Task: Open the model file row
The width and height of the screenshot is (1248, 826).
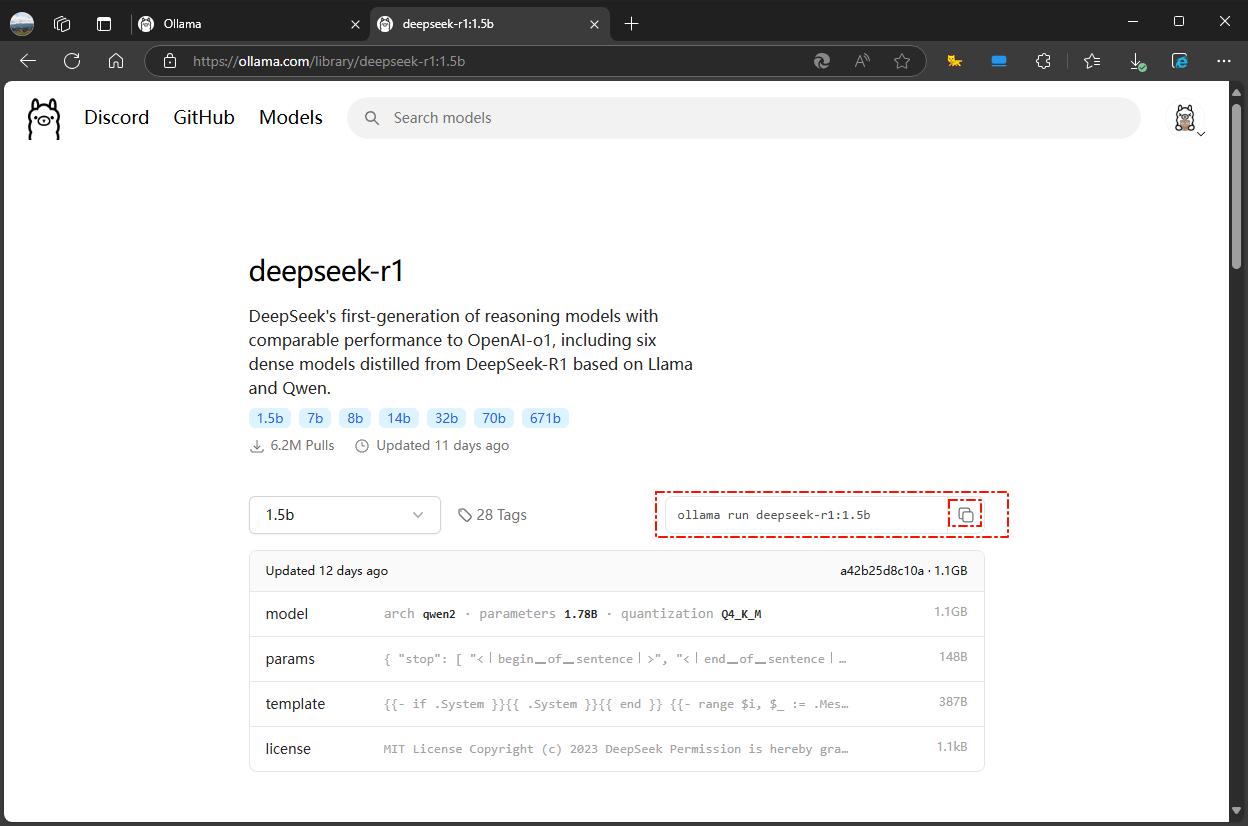Action: pos(616,614)
